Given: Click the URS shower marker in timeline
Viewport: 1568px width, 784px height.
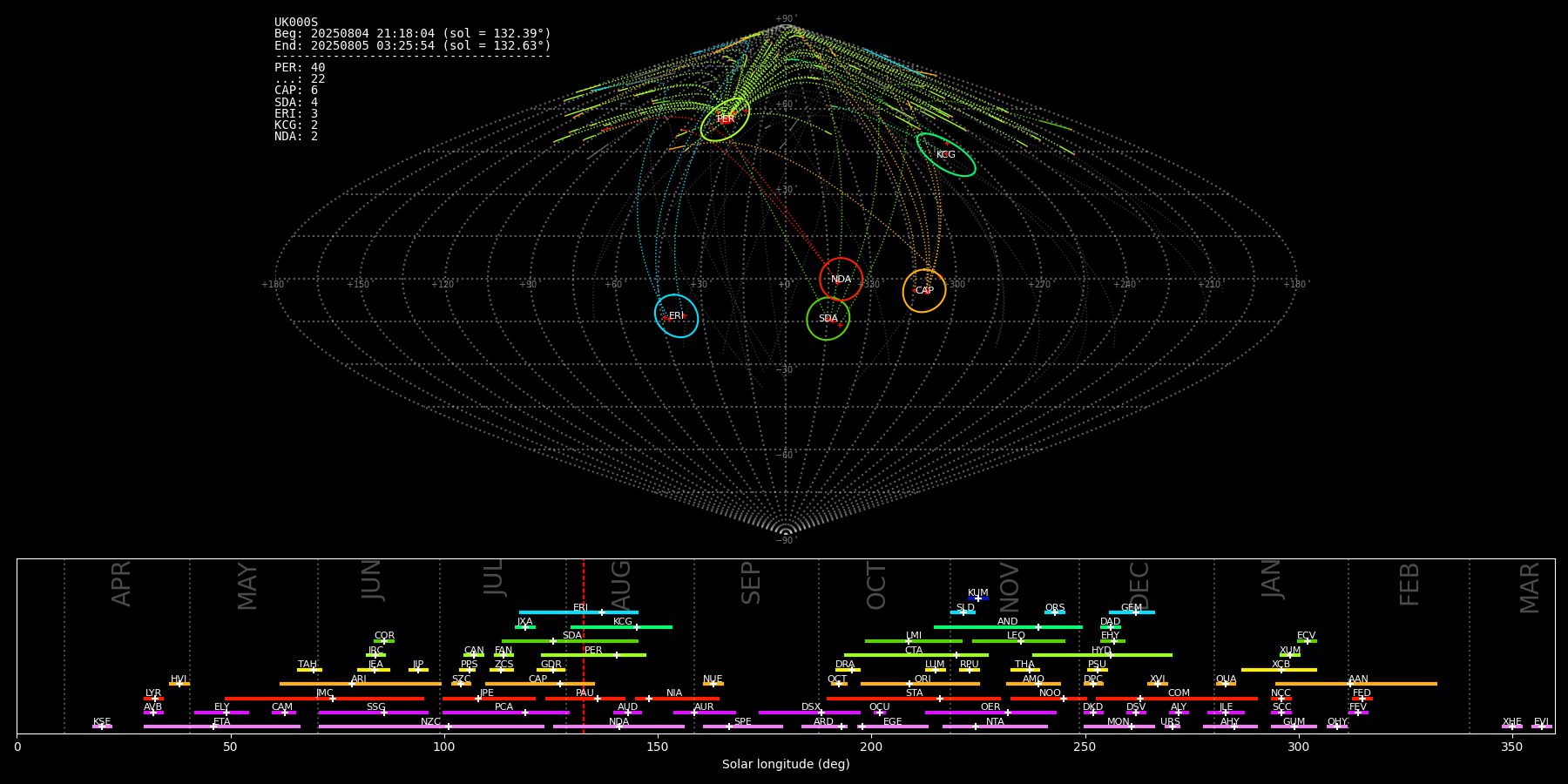Looking at the screenshot, I should pos(1172,727).
